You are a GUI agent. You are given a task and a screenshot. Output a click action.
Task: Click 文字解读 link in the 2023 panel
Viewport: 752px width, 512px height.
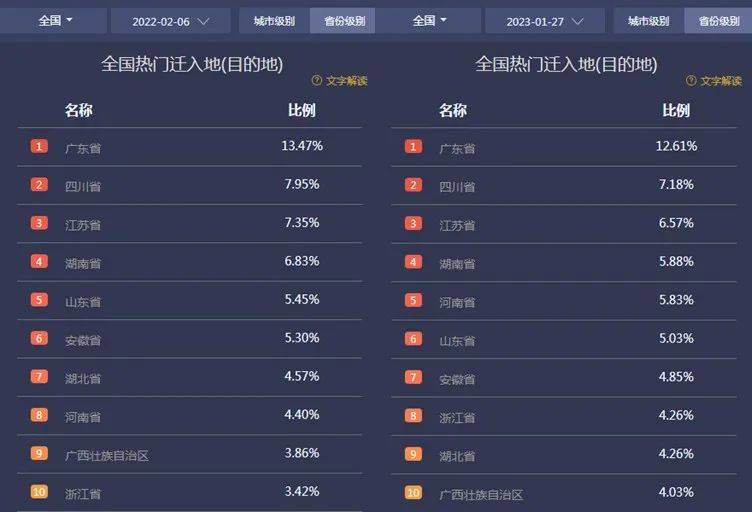(x=719, y=81)
